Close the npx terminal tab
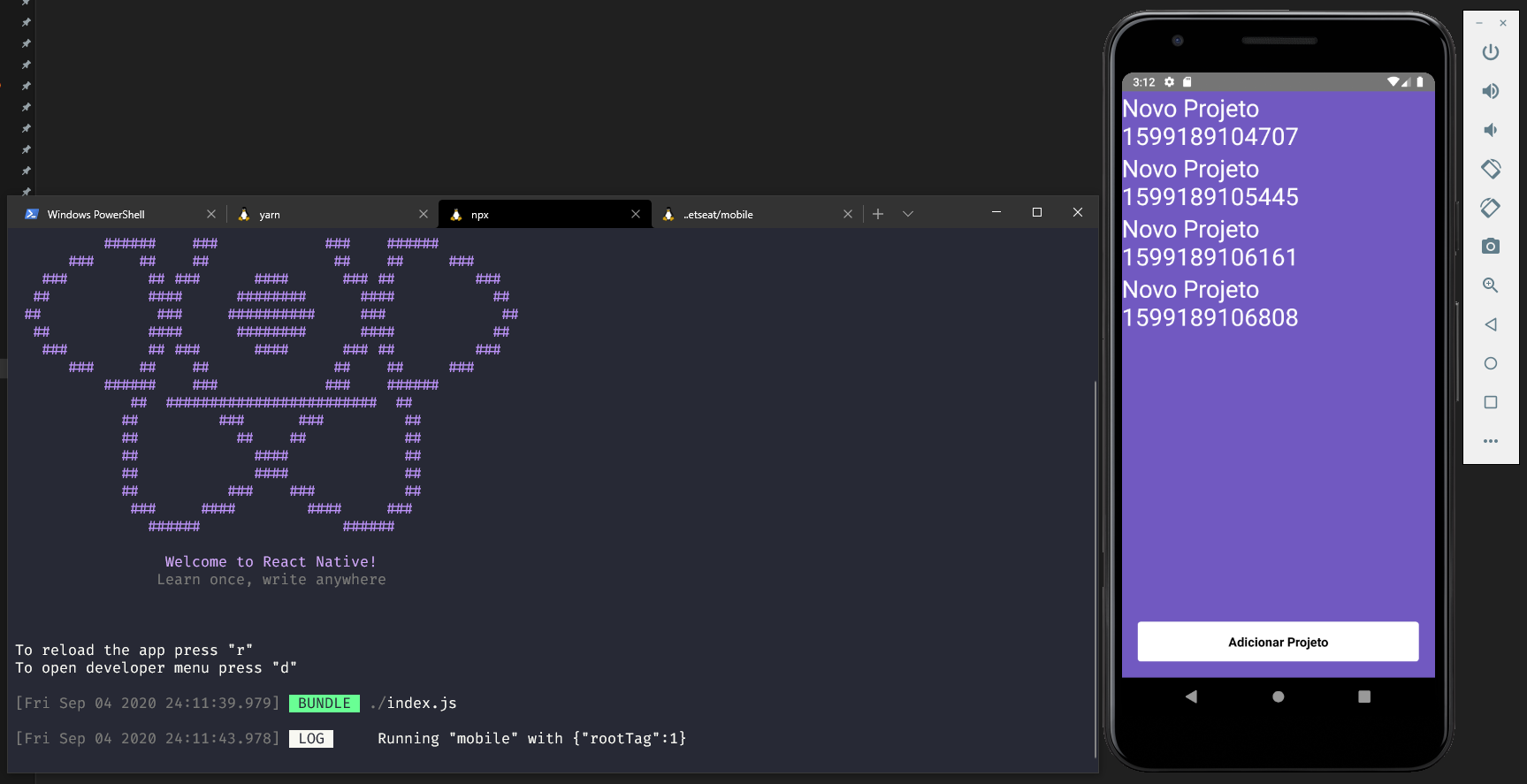Image resolution: width=1527 pixels, height=784 pixels. pos(636,214)
